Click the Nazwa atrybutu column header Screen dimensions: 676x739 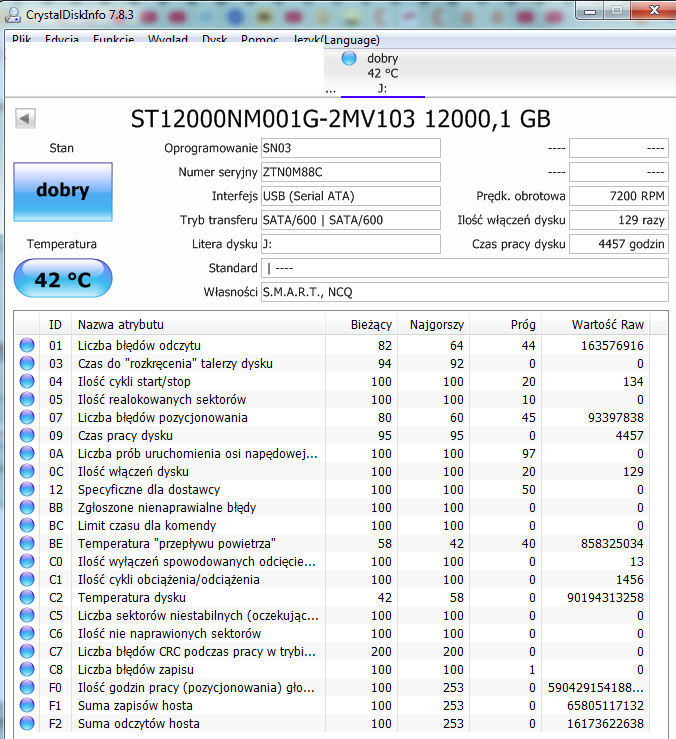click(x=198, y=325)
